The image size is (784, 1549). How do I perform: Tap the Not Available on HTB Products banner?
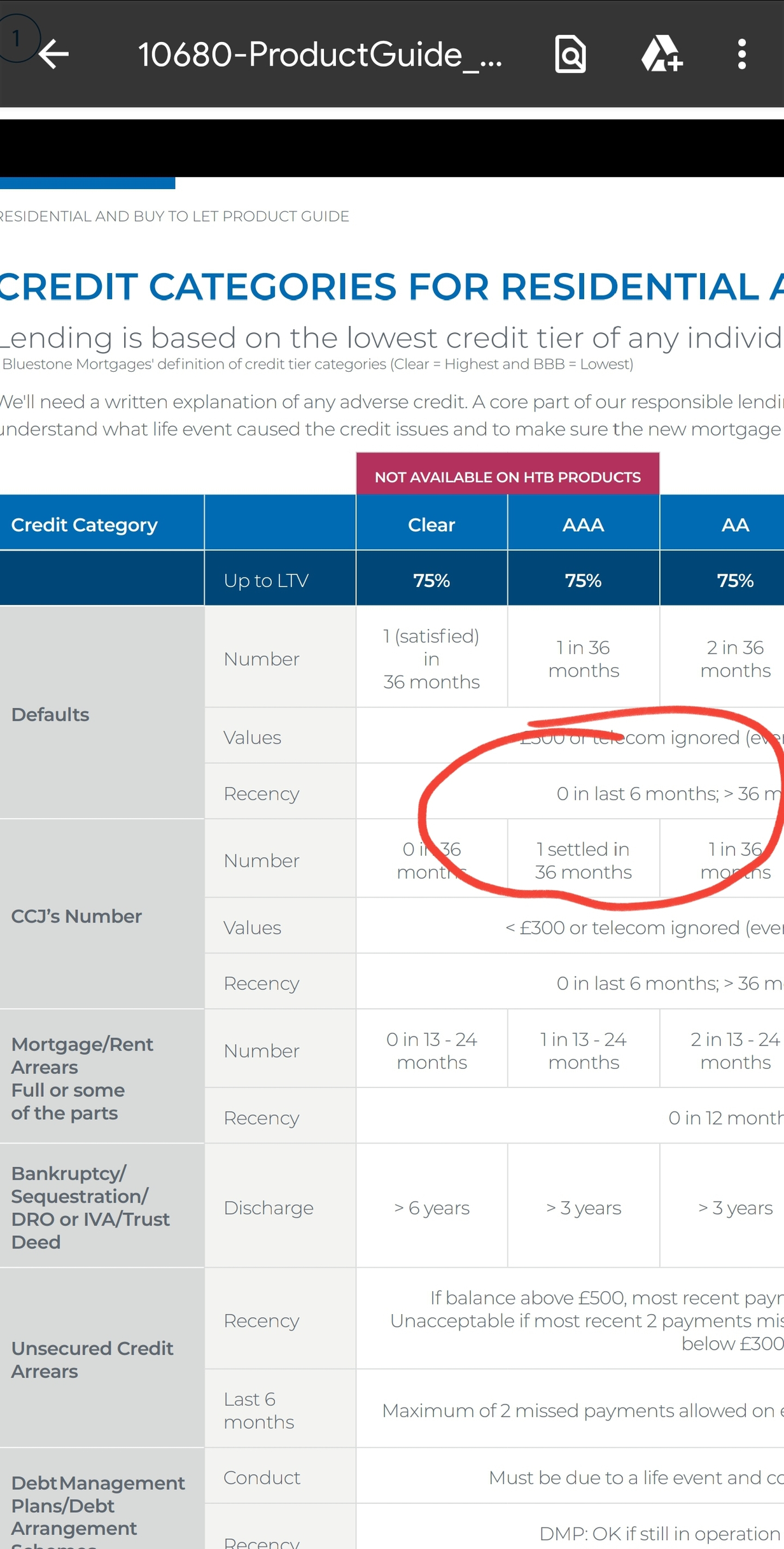(x=508, y=476)
